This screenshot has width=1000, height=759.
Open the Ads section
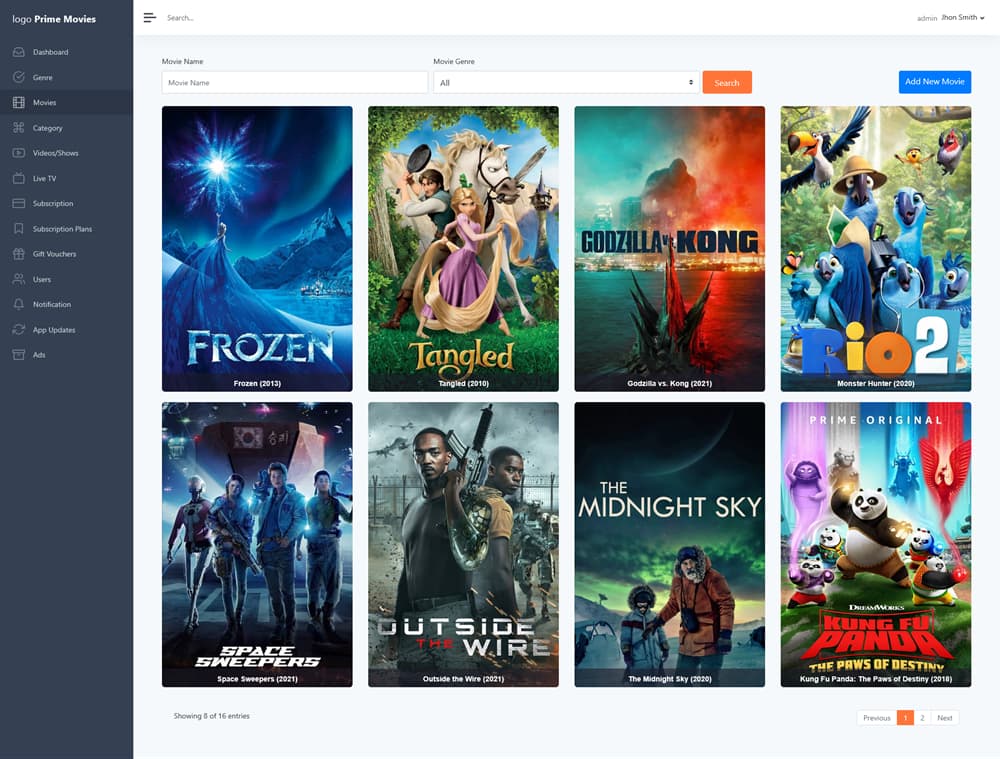pyautogui.click(x=66, y=355)
